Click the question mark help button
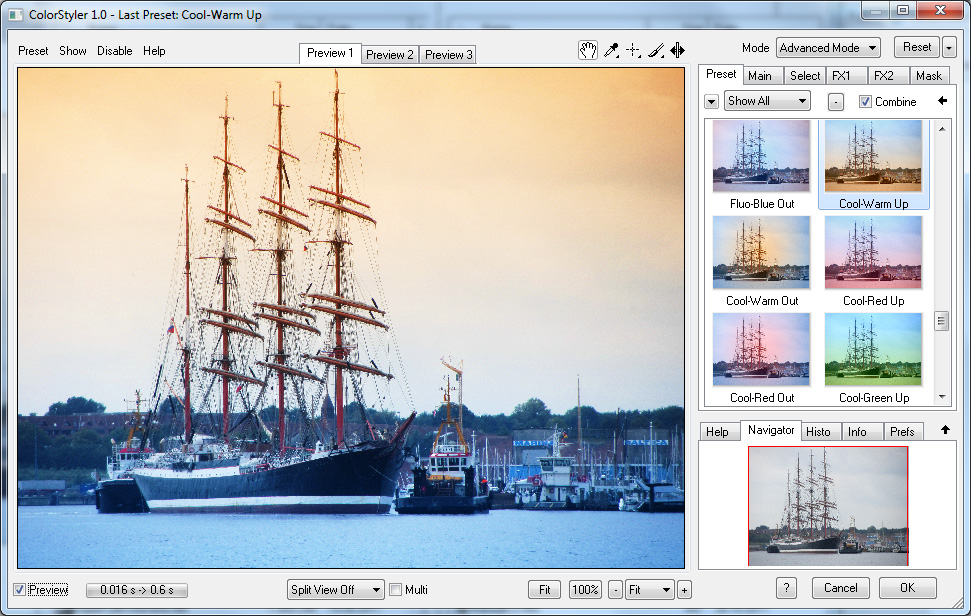 click(x=787, y=588)
